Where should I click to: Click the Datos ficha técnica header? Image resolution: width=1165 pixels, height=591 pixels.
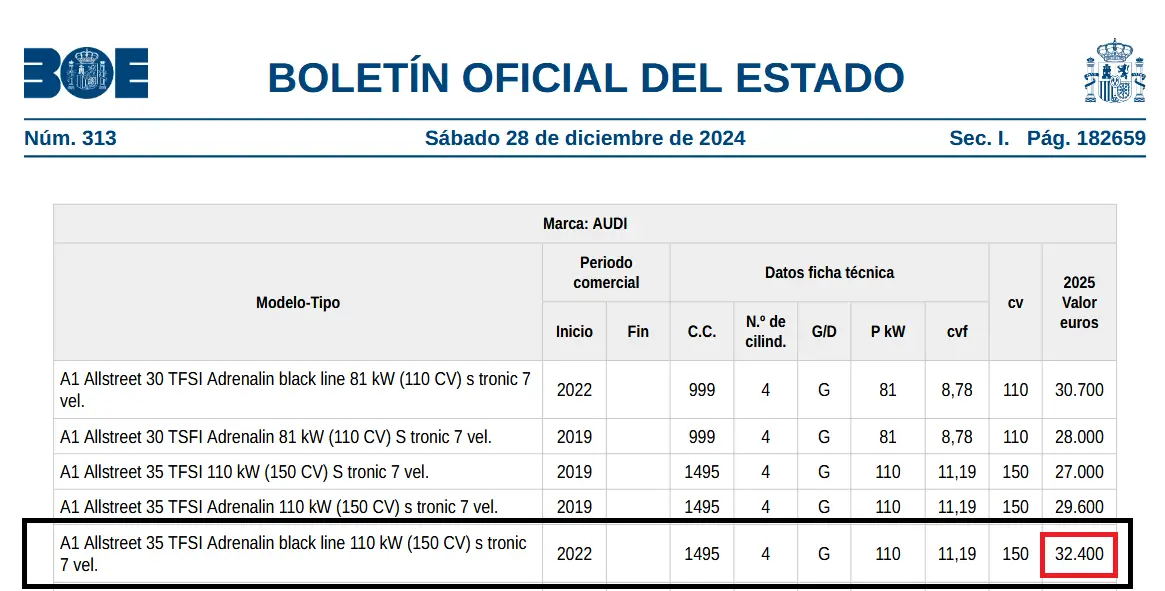point(829,272)
